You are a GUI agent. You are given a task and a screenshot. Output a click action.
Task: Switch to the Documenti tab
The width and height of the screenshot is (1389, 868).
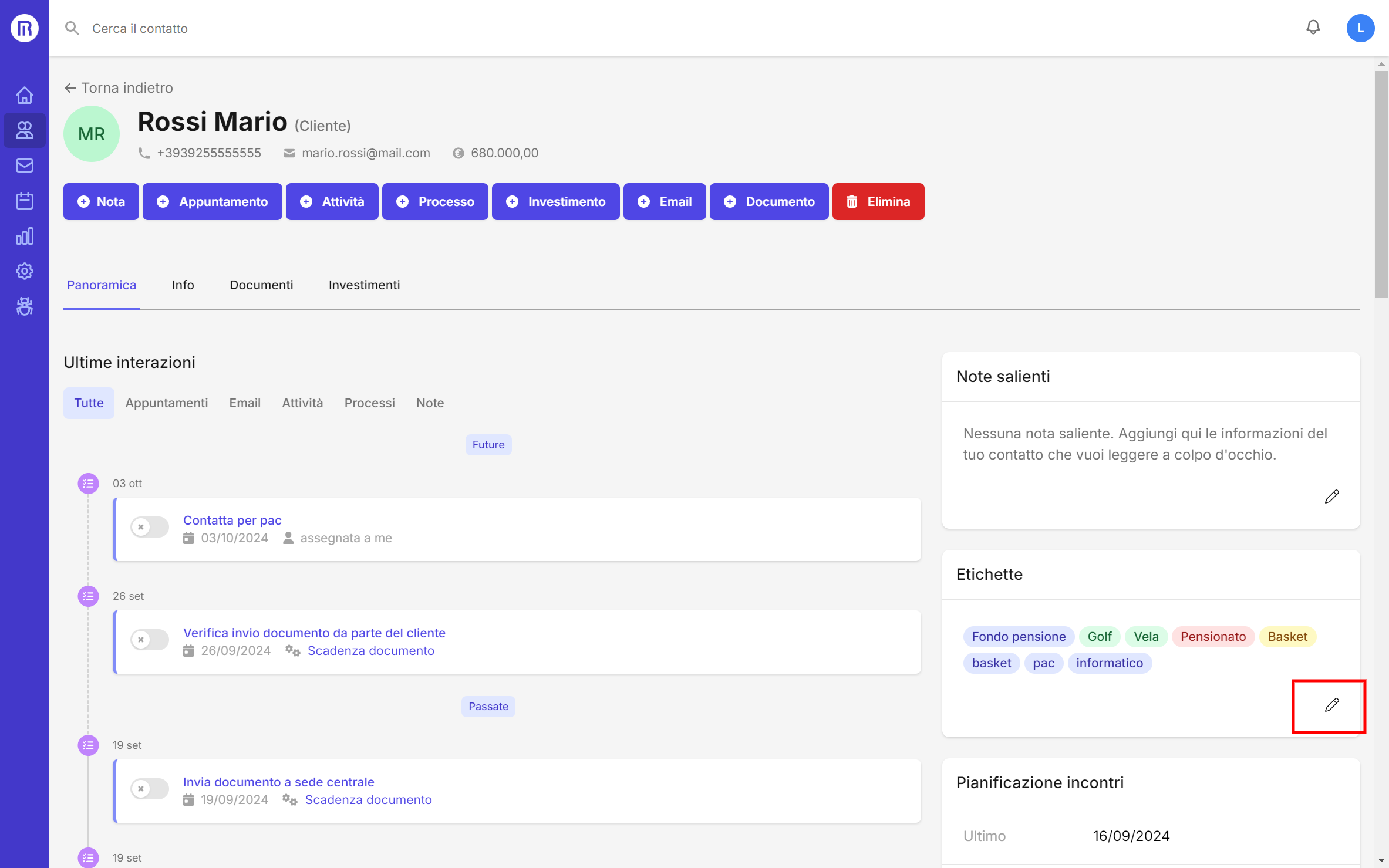(x=261, y=285)
